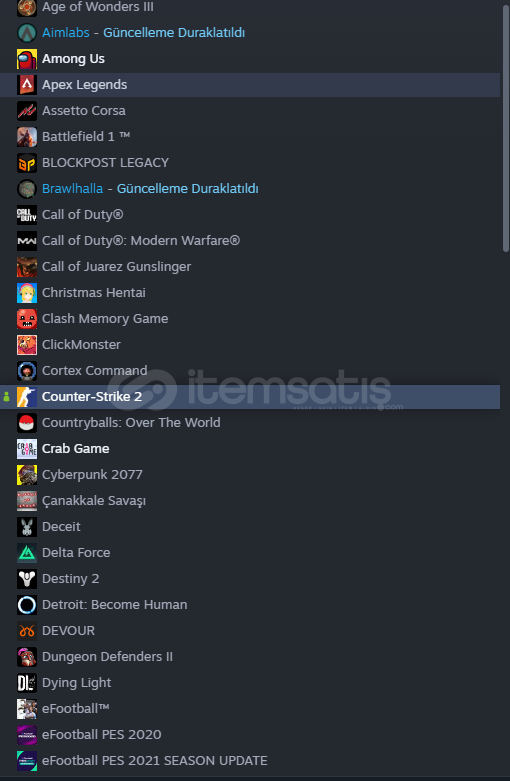This screenshot has height=781, width=510.
Task: Click the Dying Light DL icon
Action: coord(27,683)
